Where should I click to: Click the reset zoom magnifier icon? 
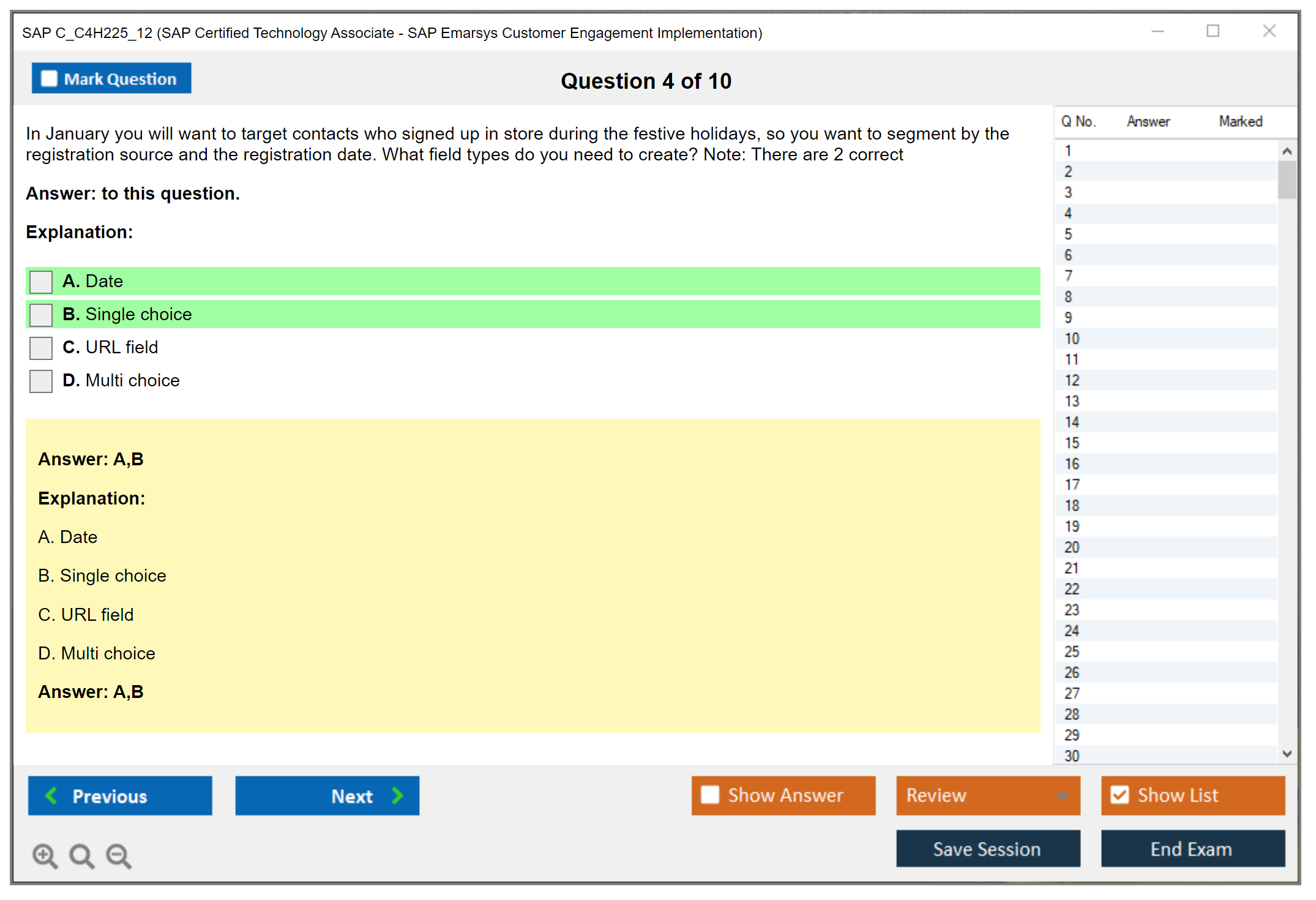pos(81,855)
